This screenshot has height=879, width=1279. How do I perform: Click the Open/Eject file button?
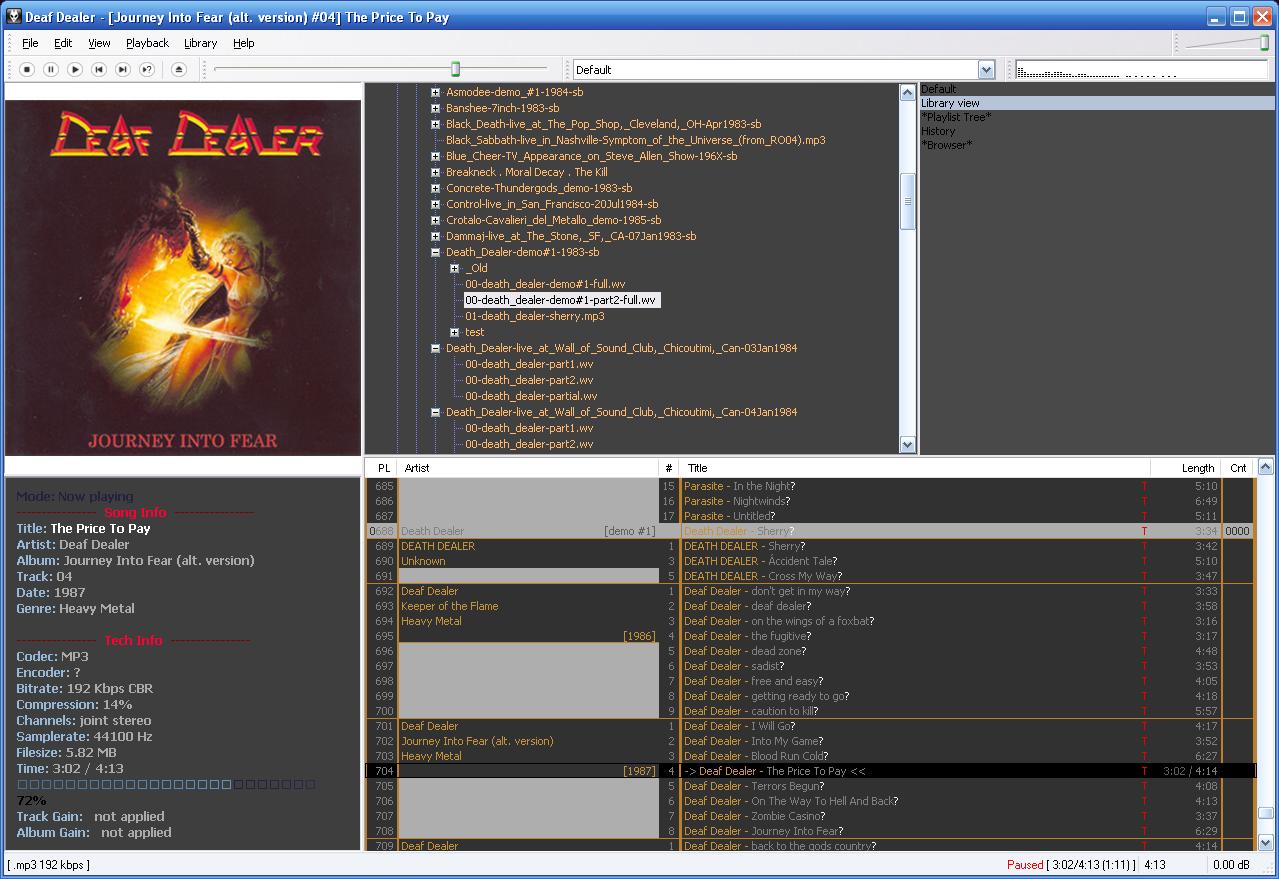tap(179, 69)
